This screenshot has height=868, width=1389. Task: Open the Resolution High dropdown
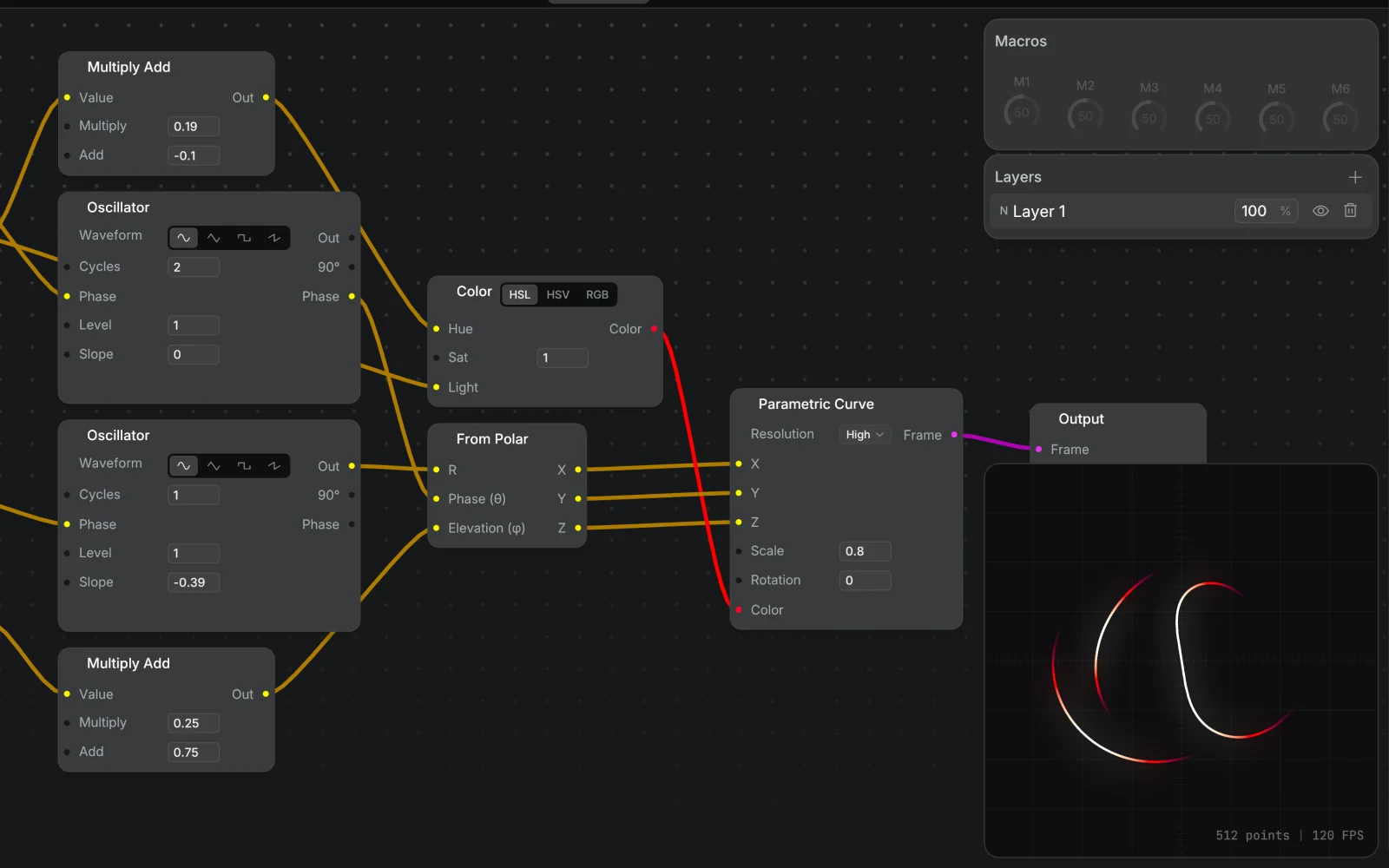pos(865,435)
